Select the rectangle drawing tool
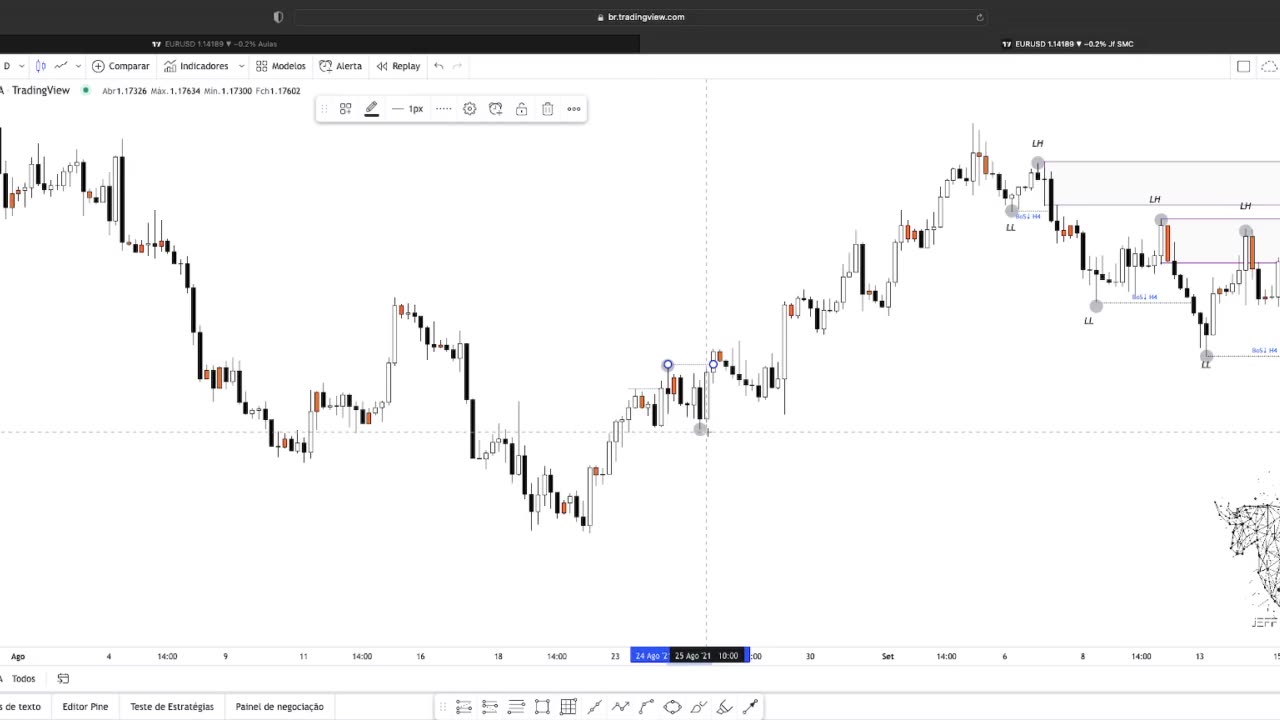 click(x=542, y=707)
